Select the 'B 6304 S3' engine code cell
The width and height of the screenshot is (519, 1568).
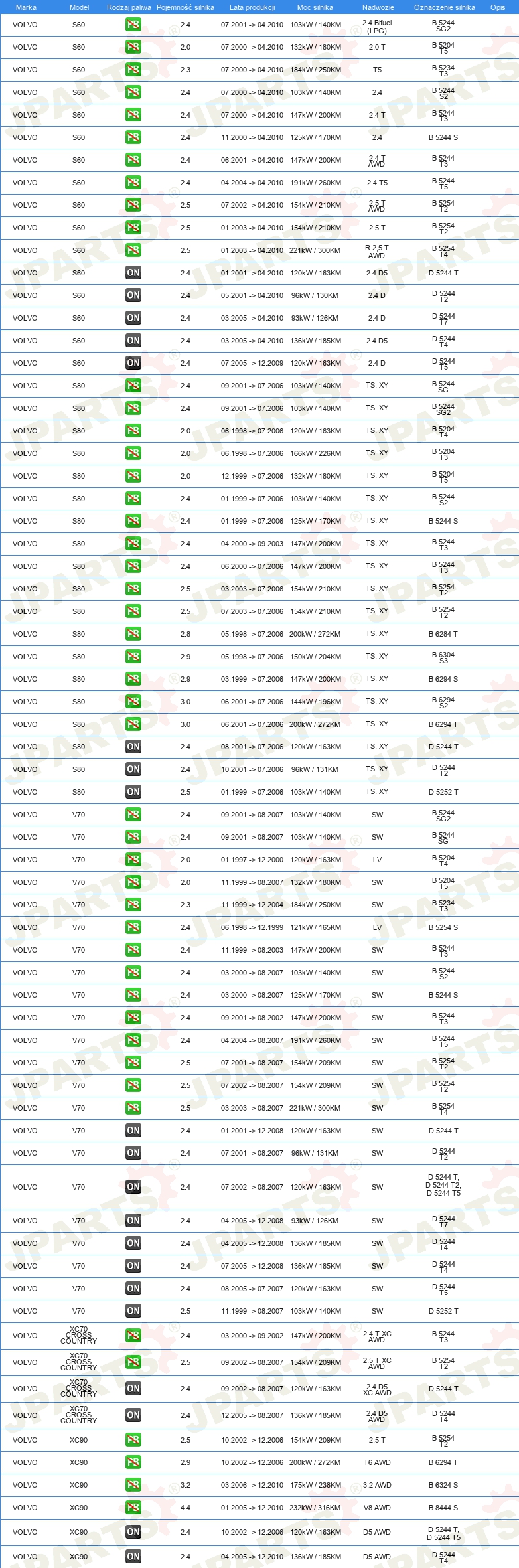[443, 657]
